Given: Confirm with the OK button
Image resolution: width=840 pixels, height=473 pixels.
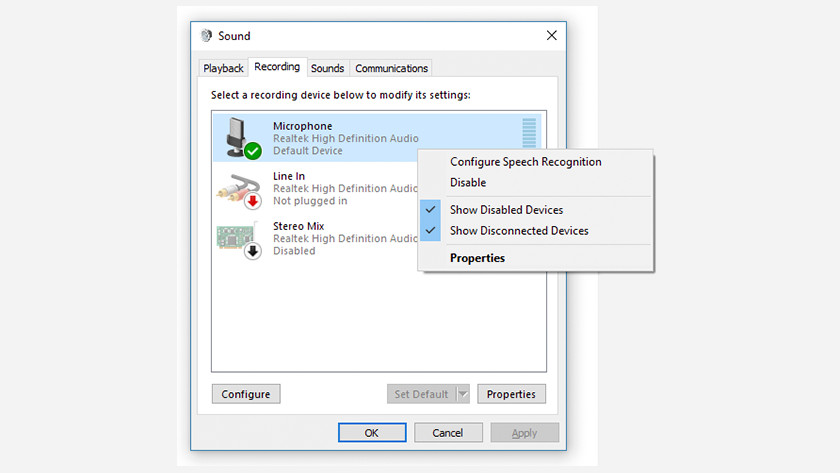Looking at the screenshot, I should tap(372, 433).
